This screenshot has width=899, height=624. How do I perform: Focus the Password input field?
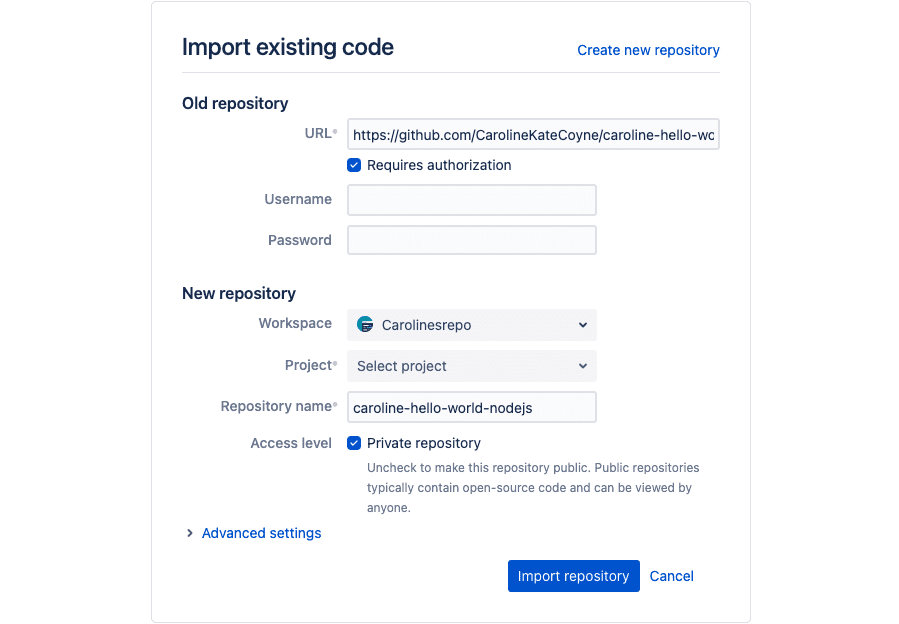click(471, 239)
